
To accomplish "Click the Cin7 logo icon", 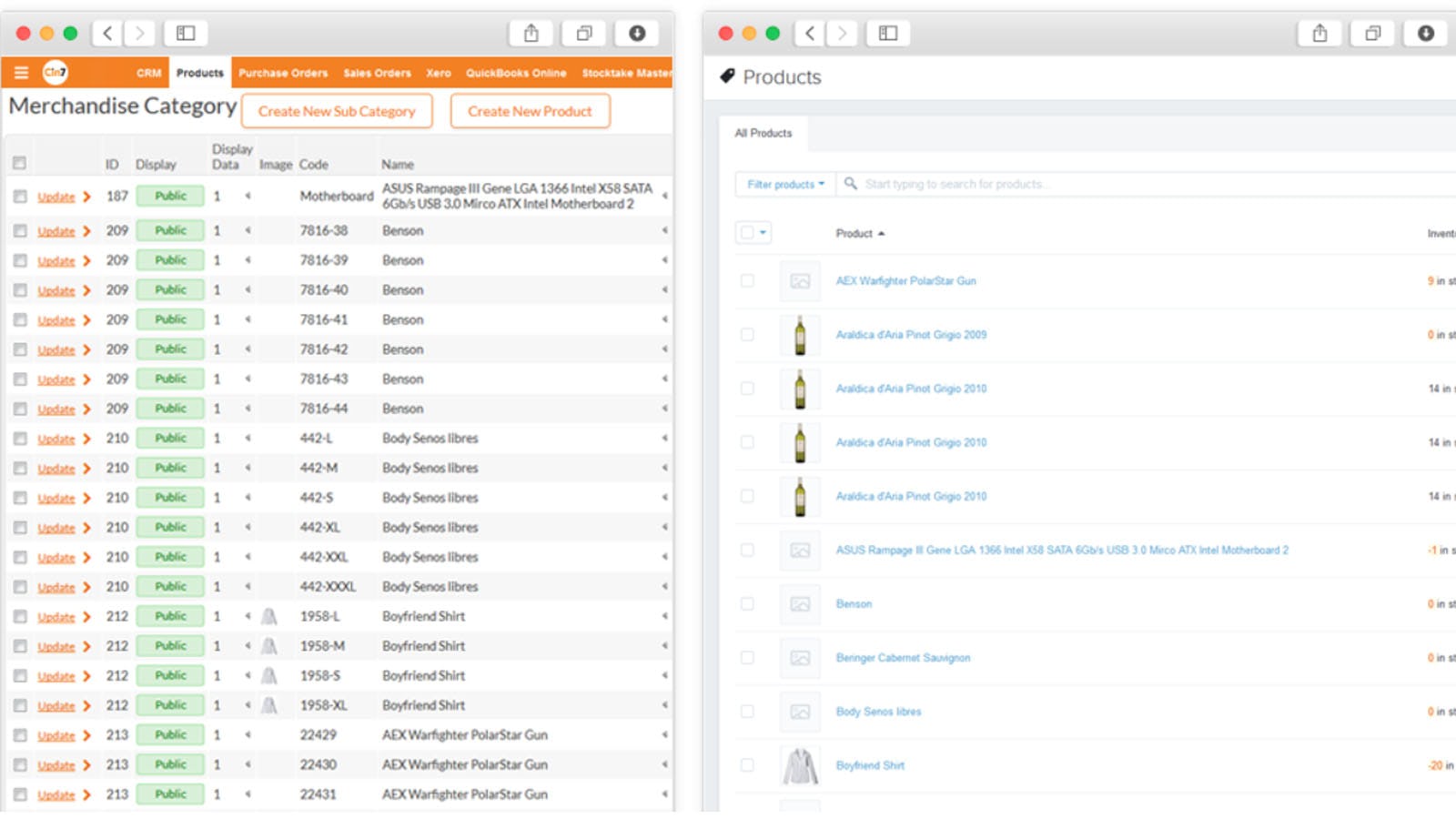I will coord(55,73).
